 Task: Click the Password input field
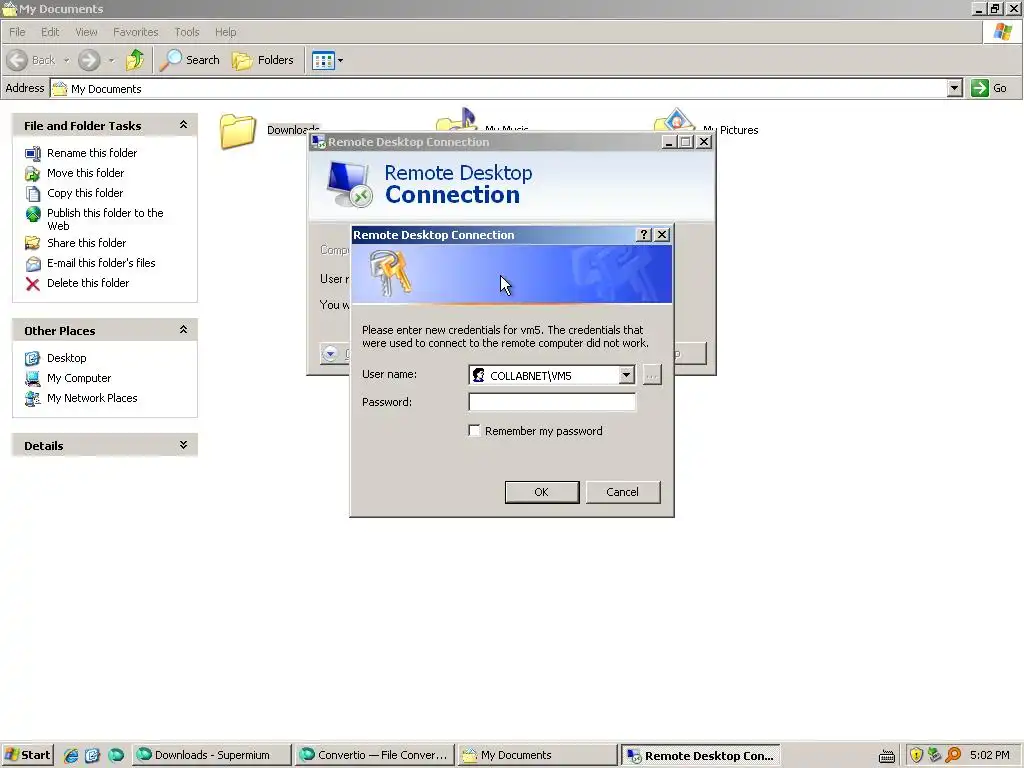(552, 402)
